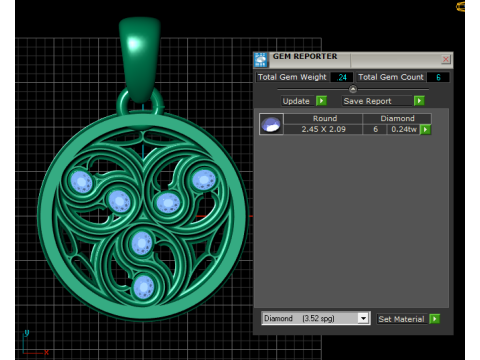Click the green arrow next to Set Material
Screen dimensions: 480x360
435,319
